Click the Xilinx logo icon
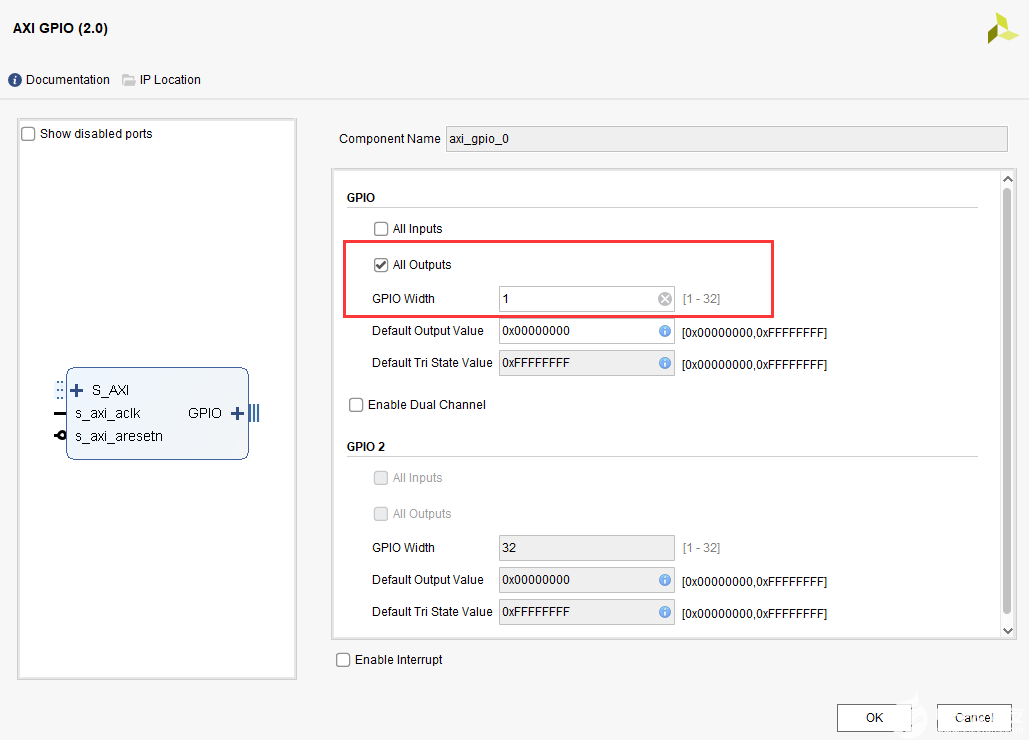 (1002, 28)
